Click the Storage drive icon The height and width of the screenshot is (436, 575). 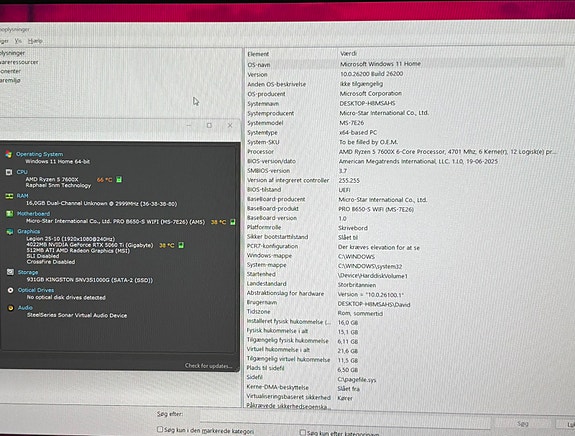10,272
